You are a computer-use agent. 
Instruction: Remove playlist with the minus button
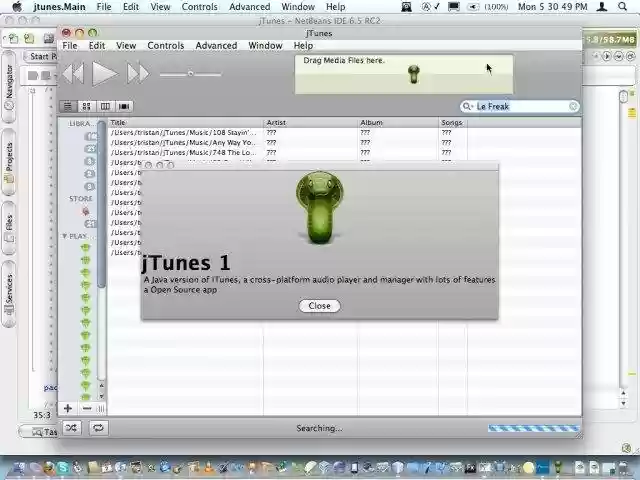(x=87, y=408)
